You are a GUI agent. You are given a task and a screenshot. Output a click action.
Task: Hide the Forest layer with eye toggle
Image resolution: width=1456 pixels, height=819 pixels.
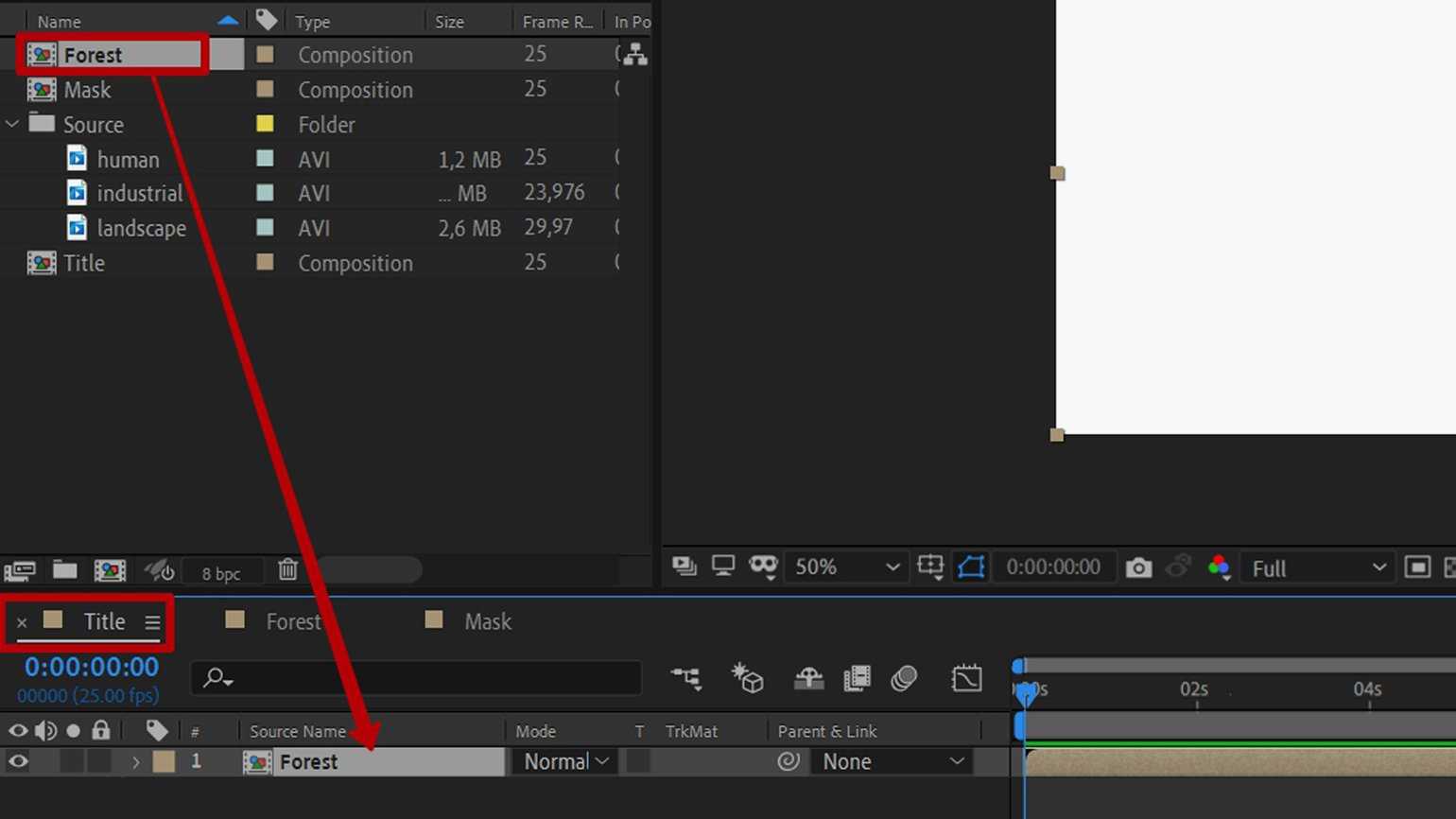pyautogui.click(x=18, y=761)
